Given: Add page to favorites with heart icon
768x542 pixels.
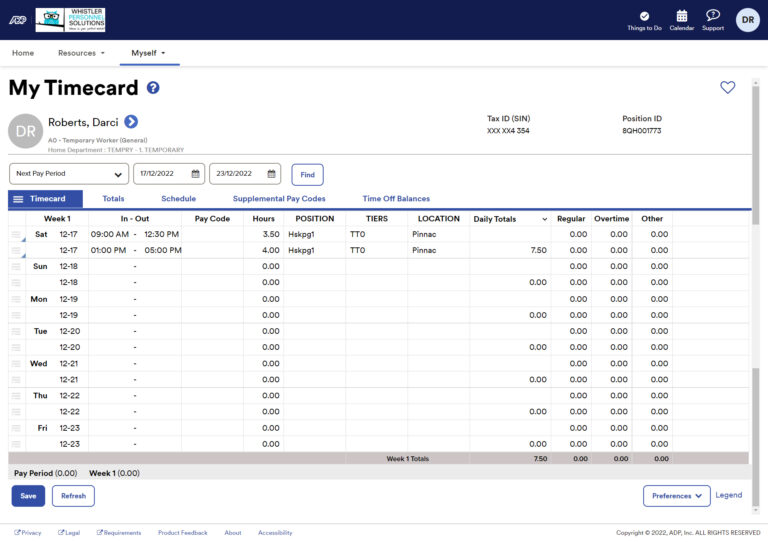Looking at the screenshot, I should click(x=727, y=88).
